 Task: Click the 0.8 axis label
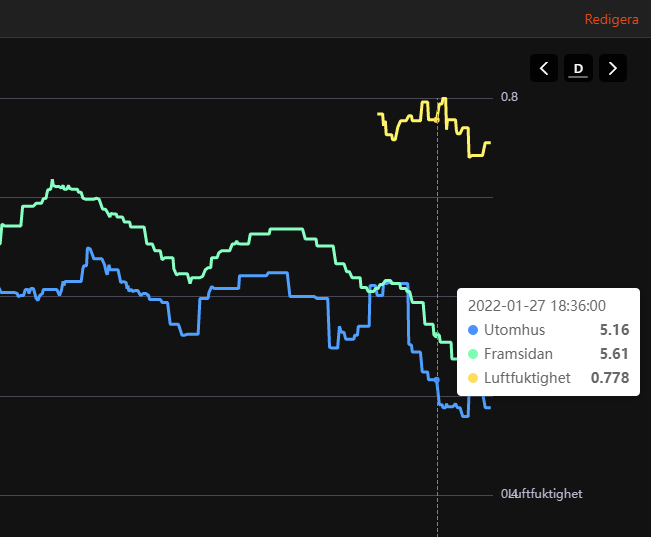[x=509, y=97]
